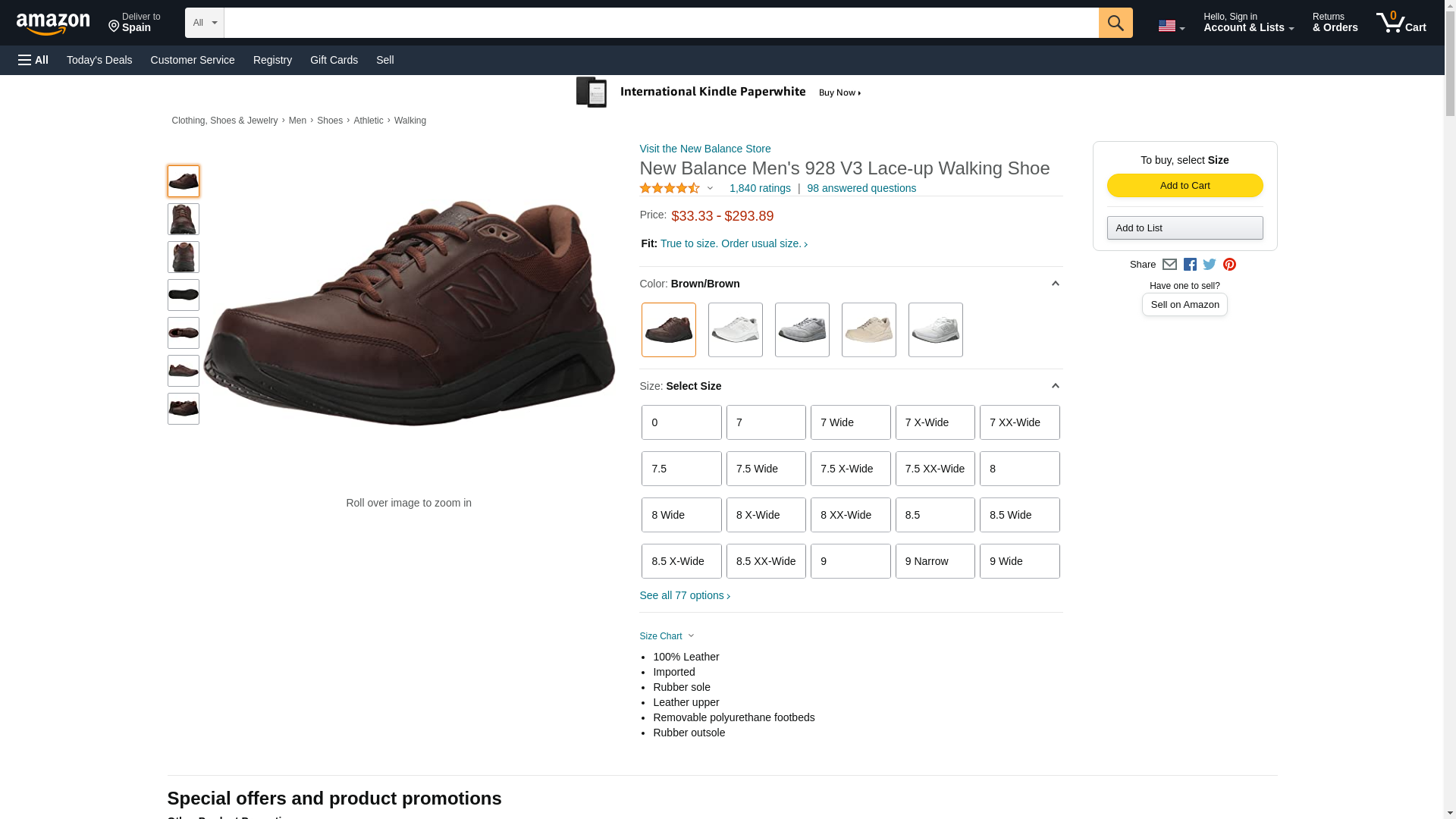Select the beige color swatch
Viewport: 1456px width, 819px height.
[x=868, y=330]
